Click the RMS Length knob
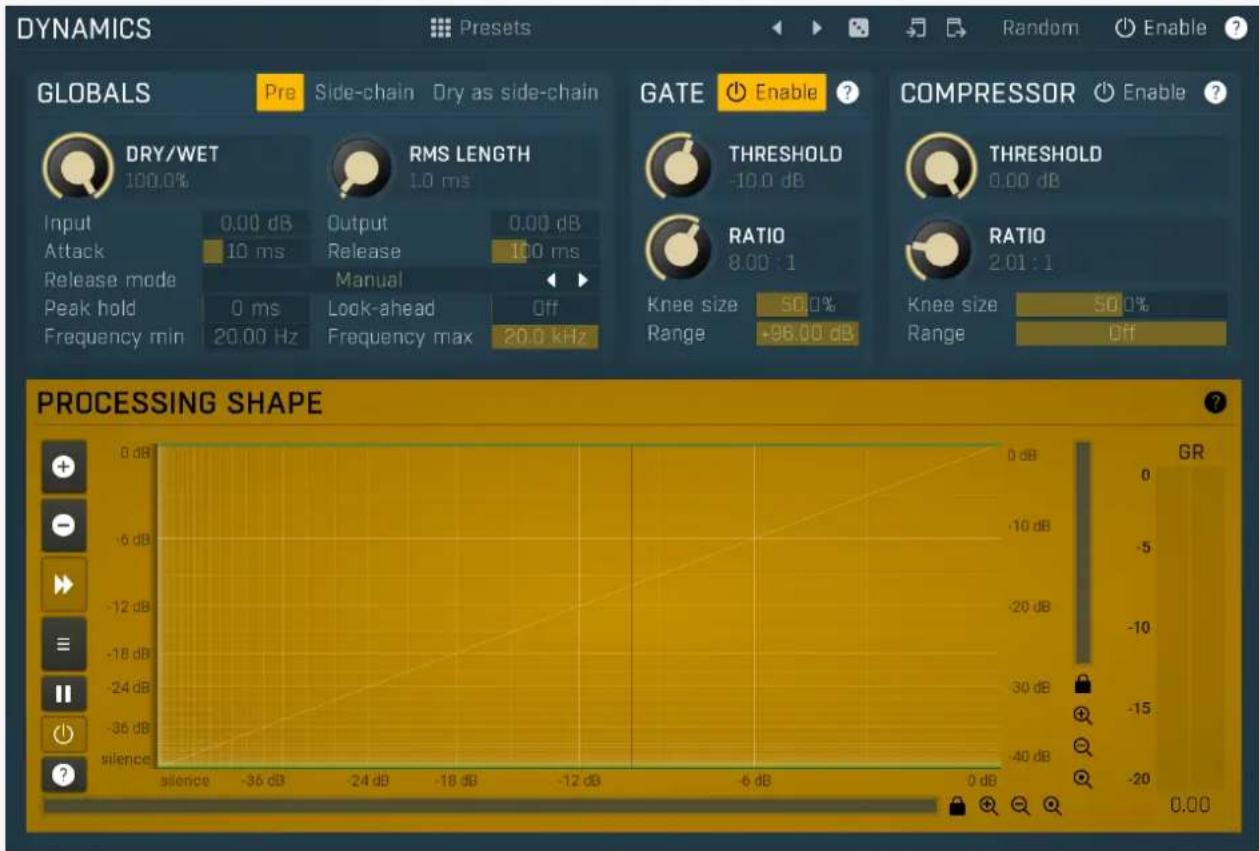The image size is (1259, 851). (361, 166)
